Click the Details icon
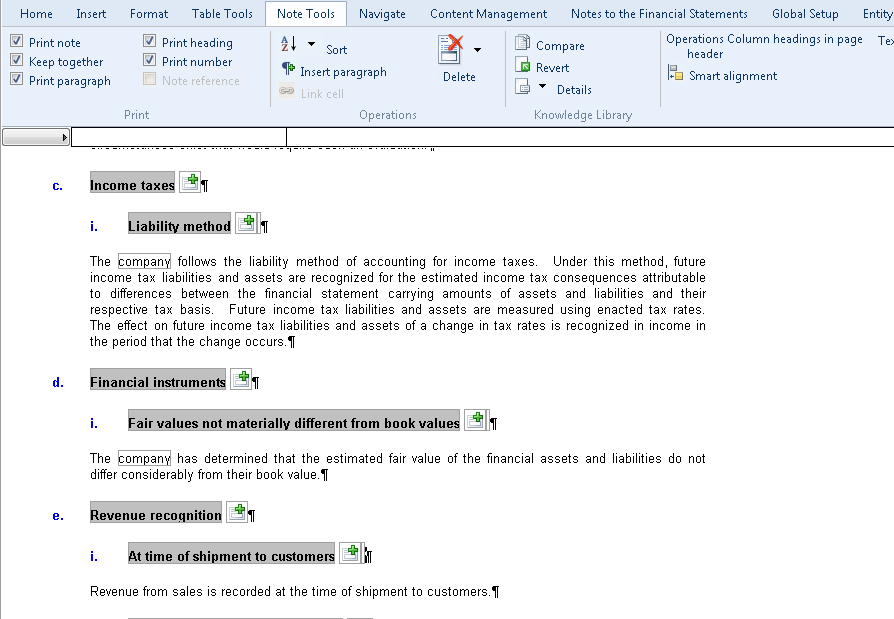 point(522,86)
